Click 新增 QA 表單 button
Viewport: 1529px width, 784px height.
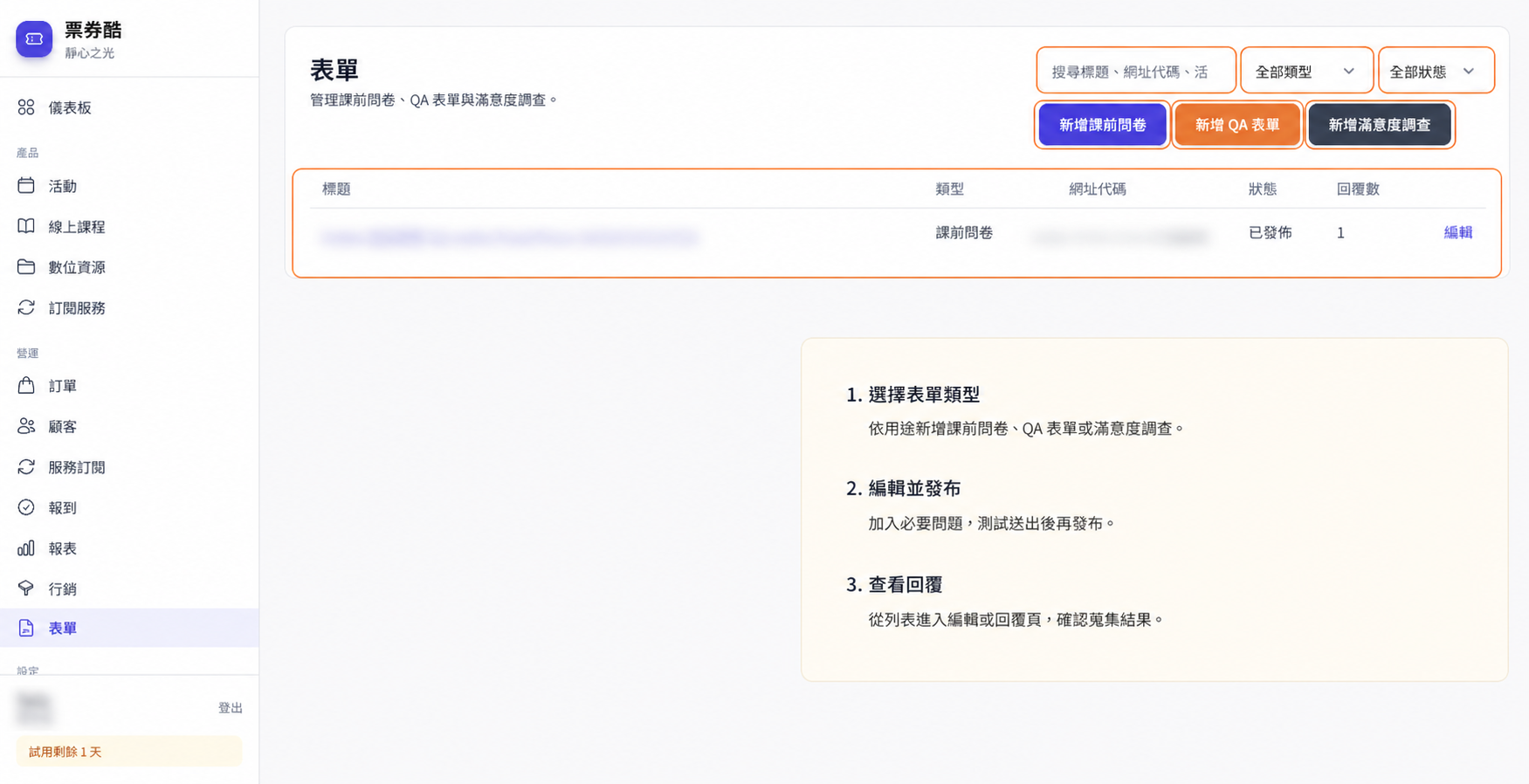coord(1237,125)
